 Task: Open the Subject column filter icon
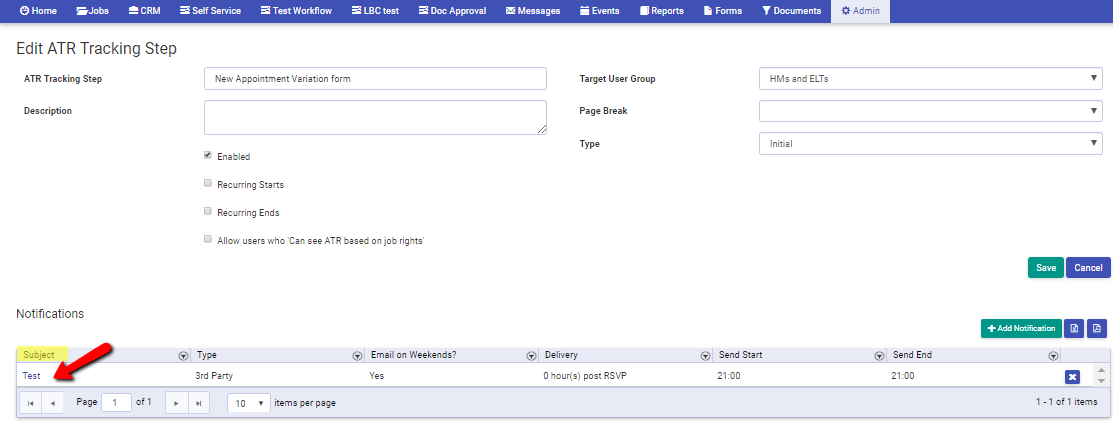point(182,355)
